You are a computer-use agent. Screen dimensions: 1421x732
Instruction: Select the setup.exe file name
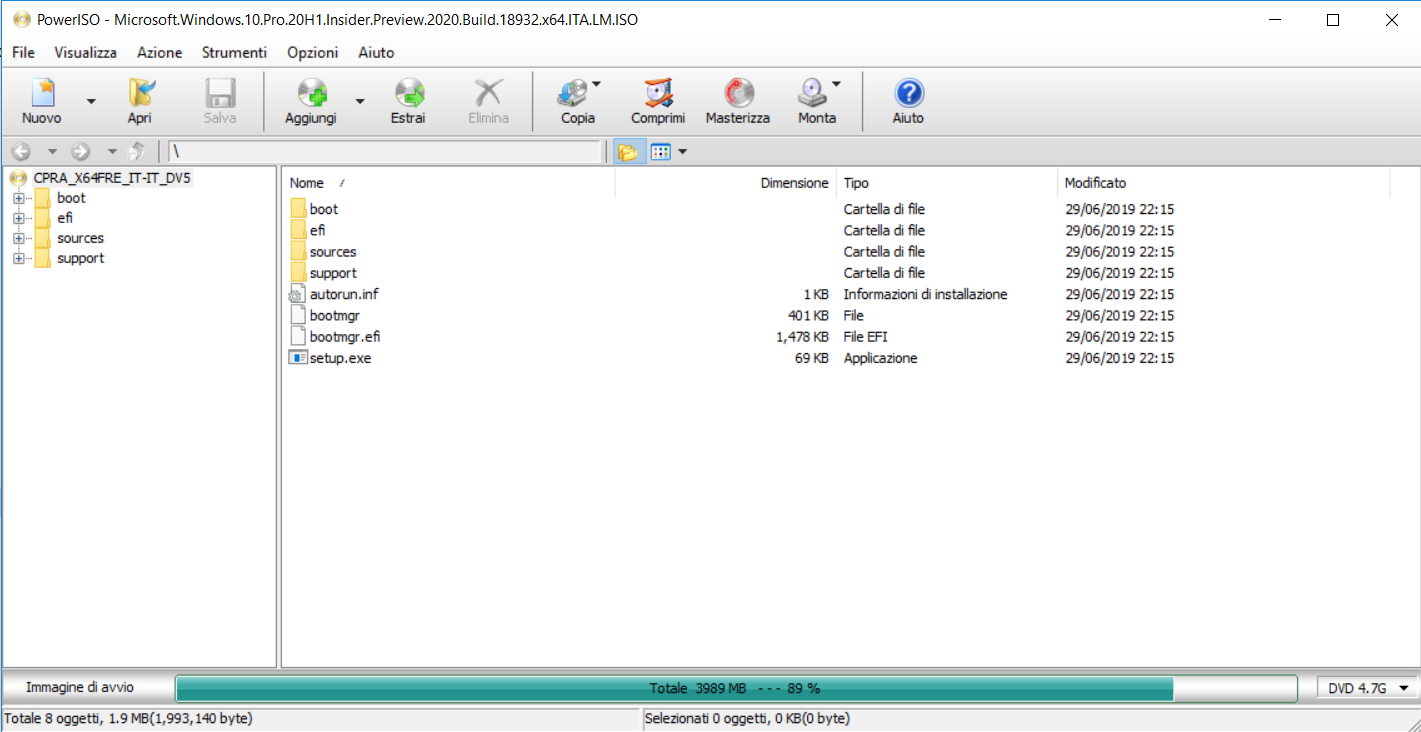click(x=340, y=358)
